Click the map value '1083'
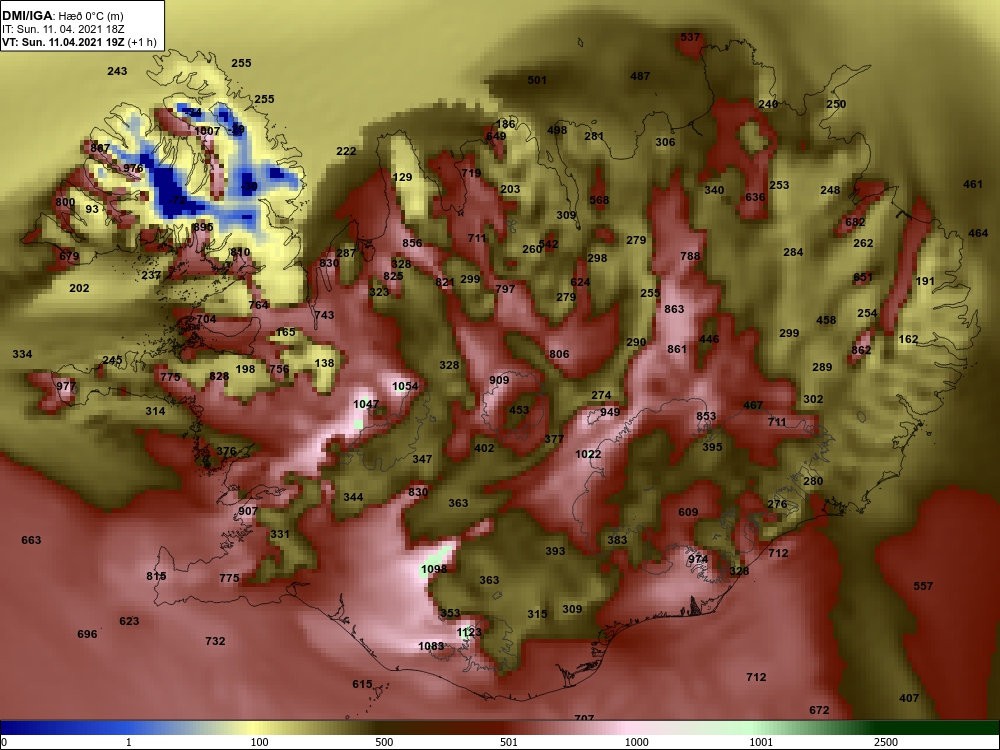 430,646
